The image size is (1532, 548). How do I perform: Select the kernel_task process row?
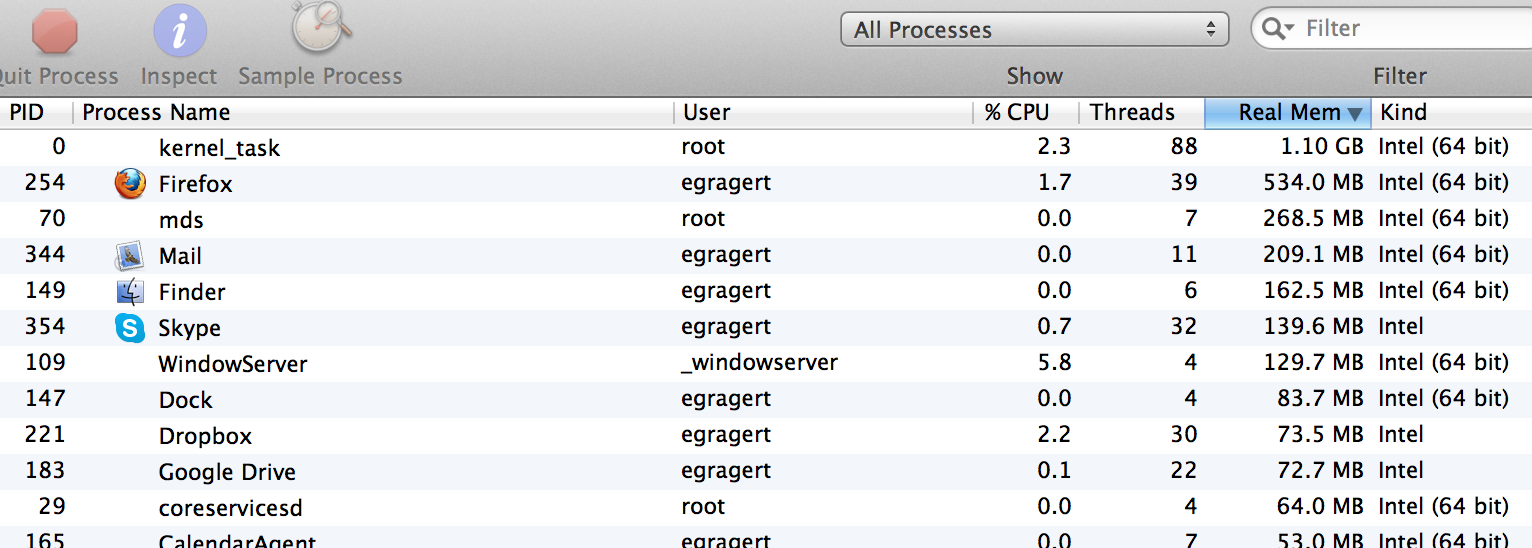(766, 147)
